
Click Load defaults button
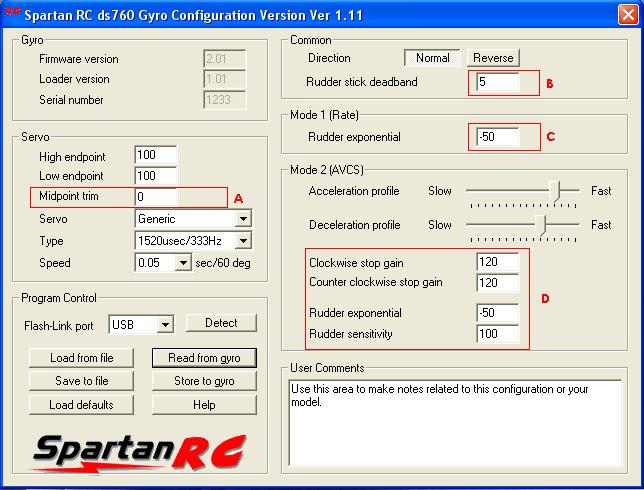[x=81, y=405]
